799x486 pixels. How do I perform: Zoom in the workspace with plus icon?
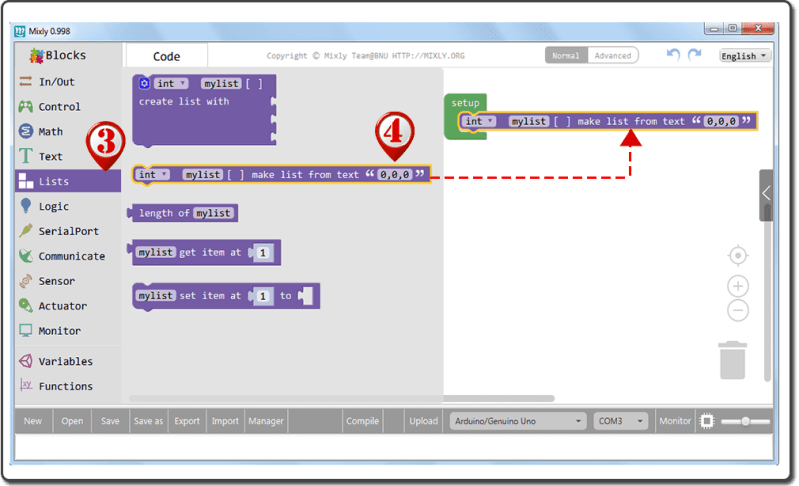[737, 286]
